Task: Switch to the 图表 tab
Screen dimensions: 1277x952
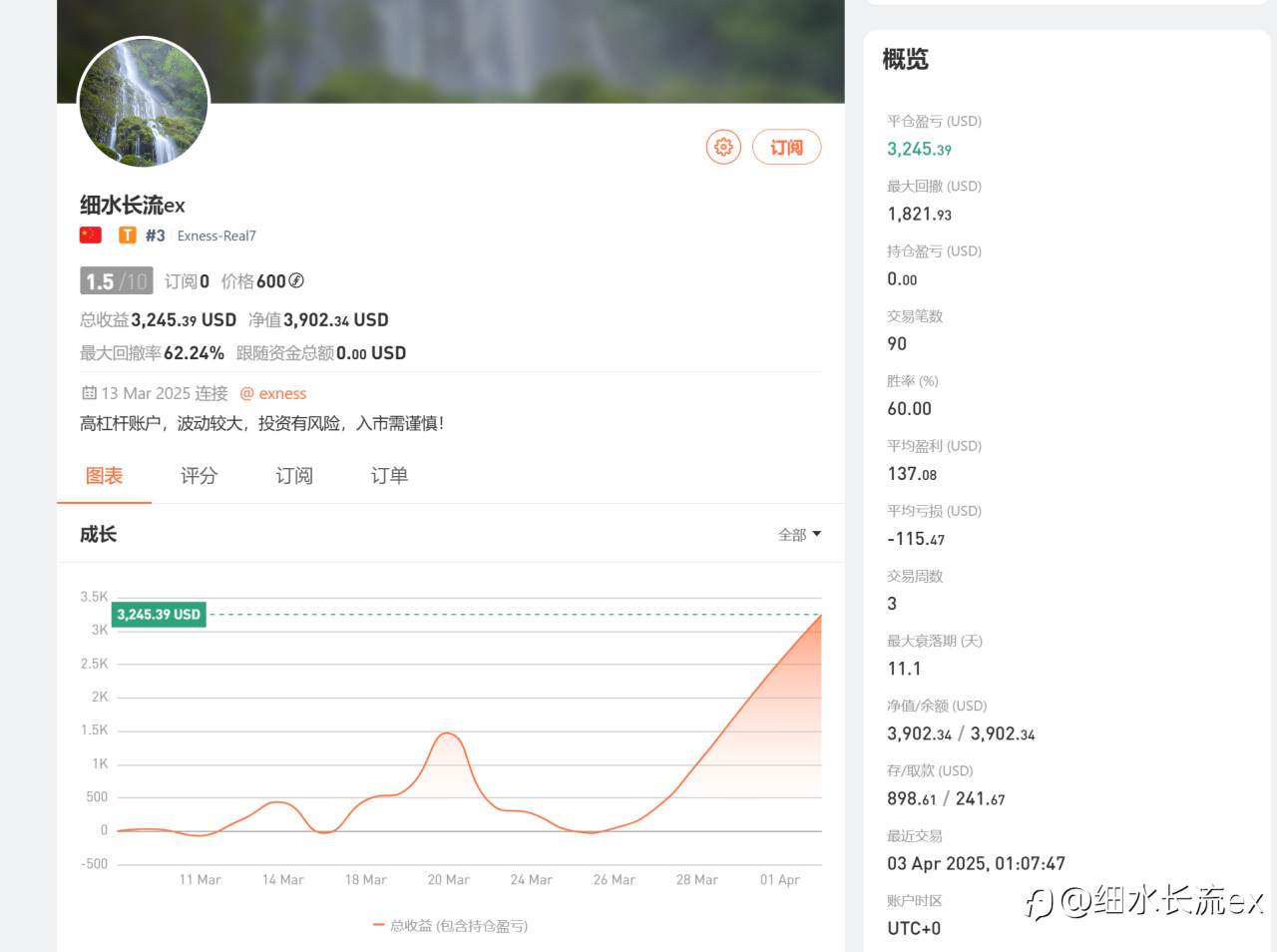Action: [104, 476]
